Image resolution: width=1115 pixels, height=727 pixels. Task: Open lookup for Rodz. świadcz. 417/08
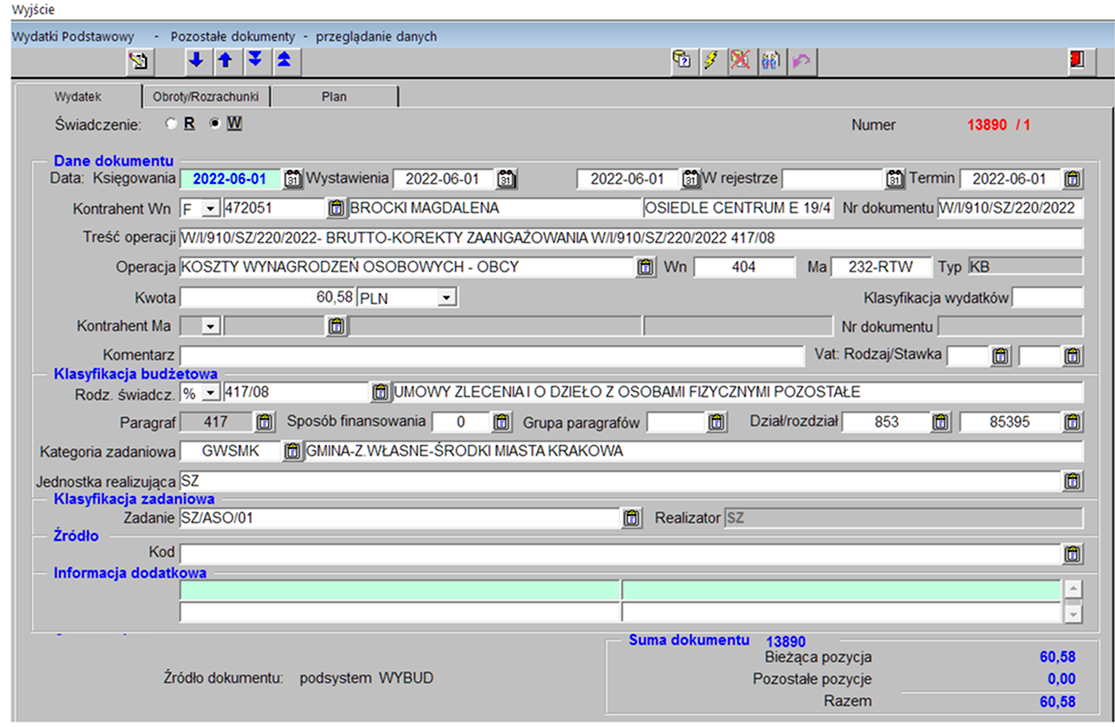pyautogui.click(x=380, y=391)
